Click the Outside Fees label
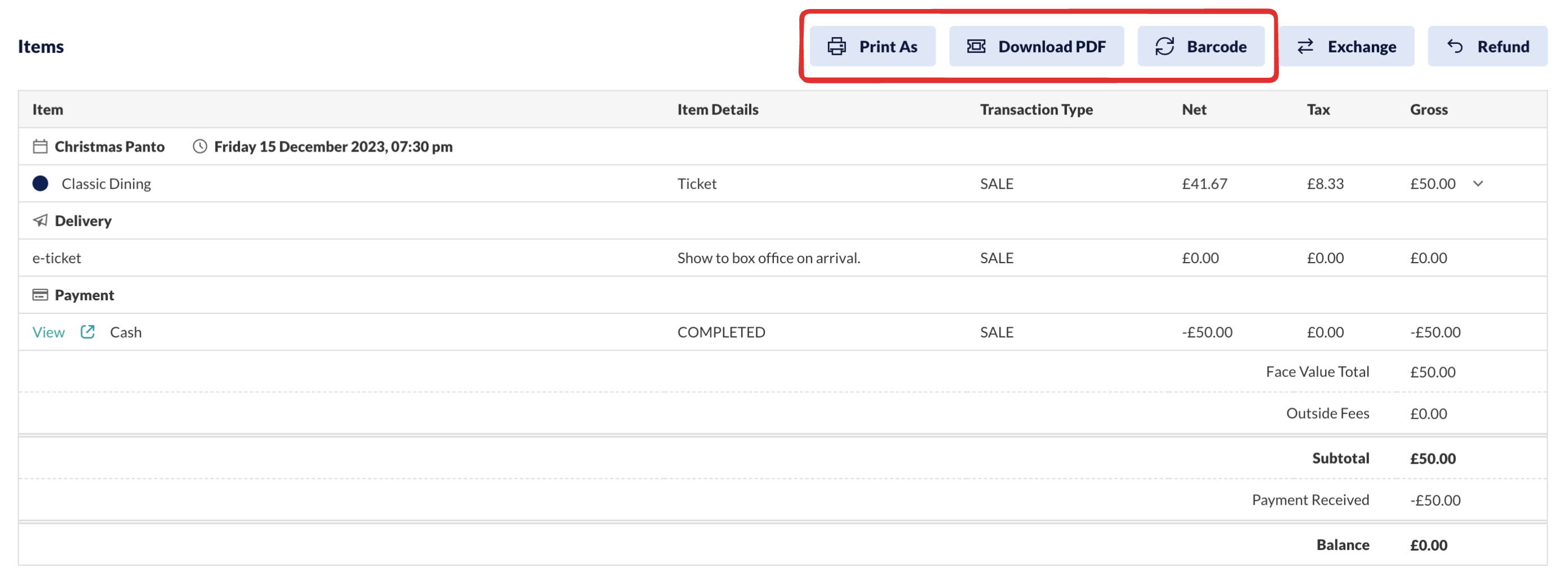The height and width of the screenshot is (586, 1568). tap(1327, 414)
